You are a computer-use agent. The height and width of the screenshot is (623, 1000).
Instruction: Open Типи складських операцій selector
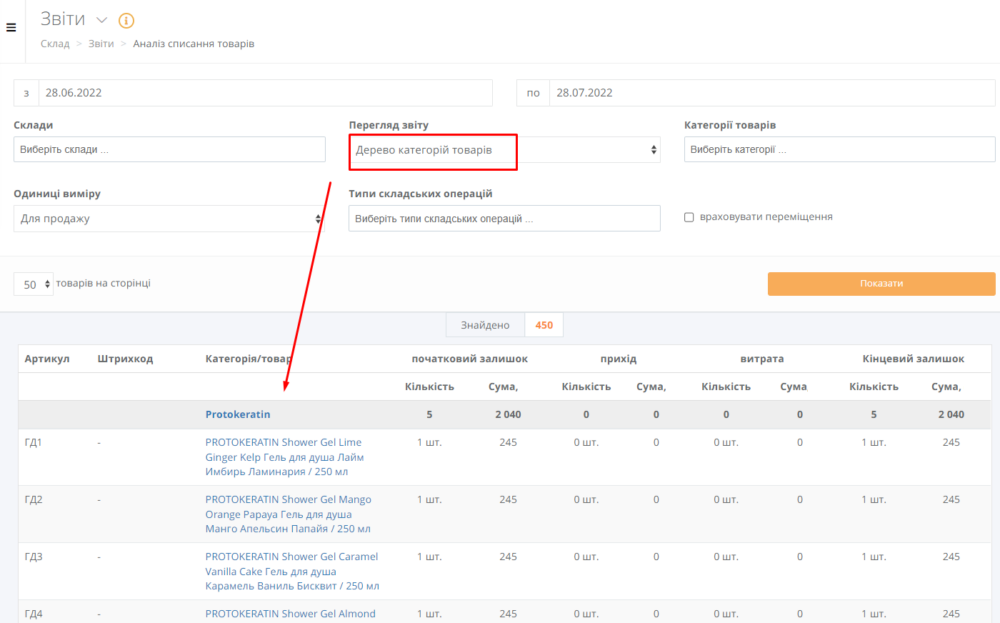[x=504, y=218]
